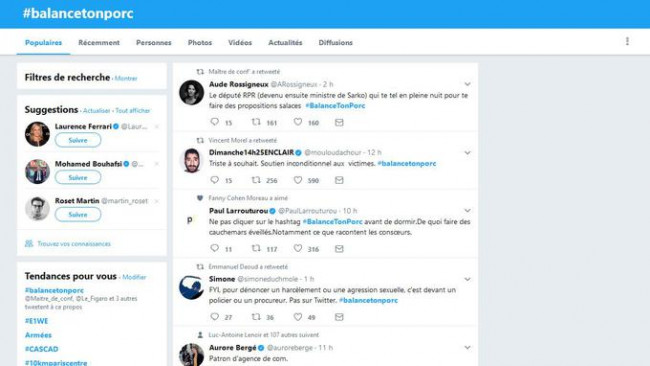The image size is (650, 366).
Task: Open the vertical three-dot more options menu
Action: pos(627,41)
